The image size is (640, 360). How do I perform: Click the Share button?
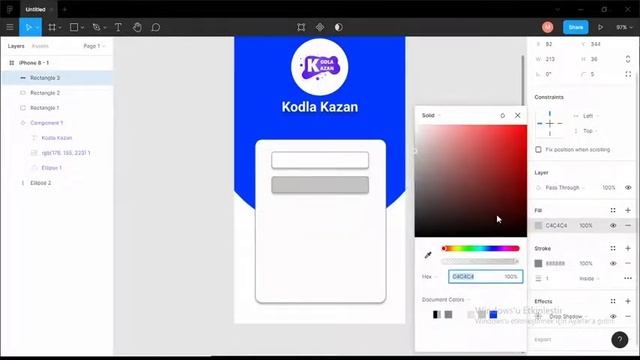(576, 27)
